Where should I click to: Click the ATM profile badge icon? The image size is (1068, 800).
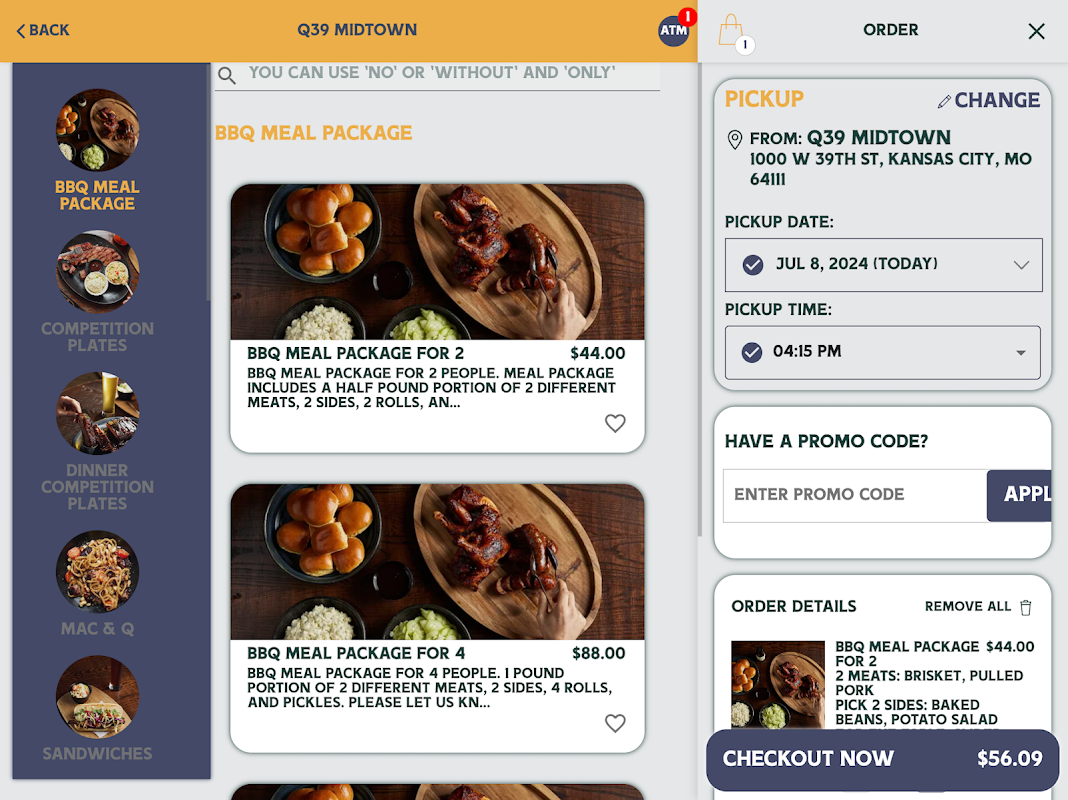pos(674,30)
